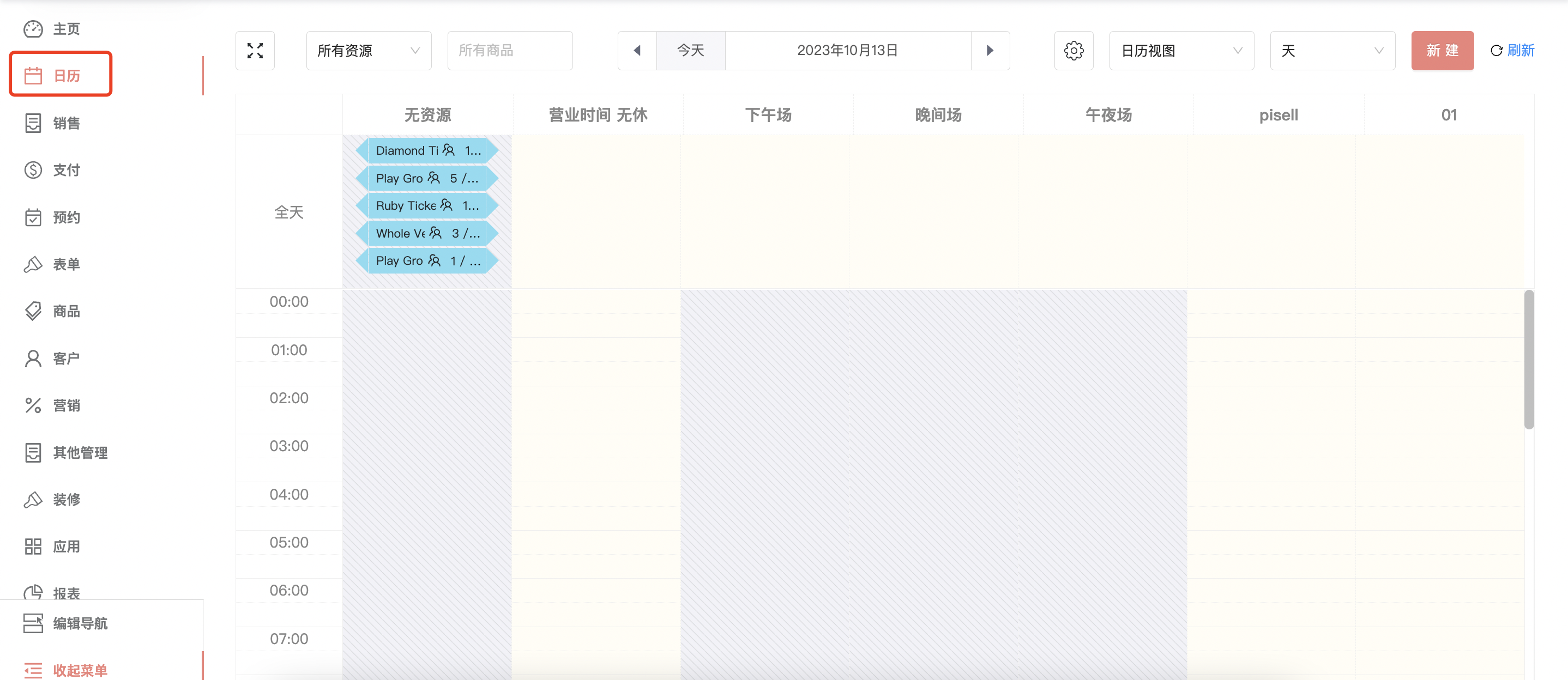Click the 装修 decoration icon

point(33,499)
